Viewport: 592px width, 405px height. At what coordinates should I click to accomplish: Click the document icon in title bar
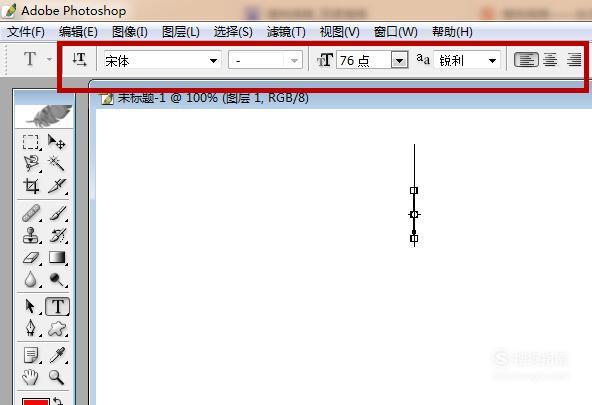click(x=107, y=99)
